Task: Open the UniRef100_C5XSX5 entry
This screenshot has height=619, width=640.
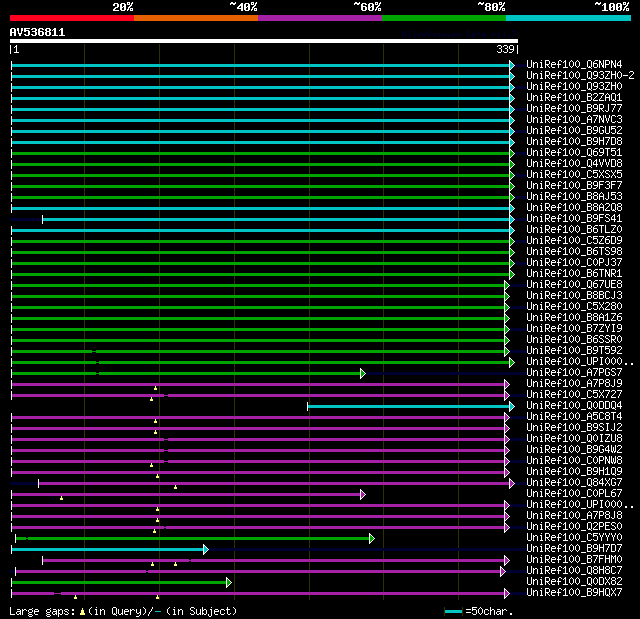Action: pos(574,175)
